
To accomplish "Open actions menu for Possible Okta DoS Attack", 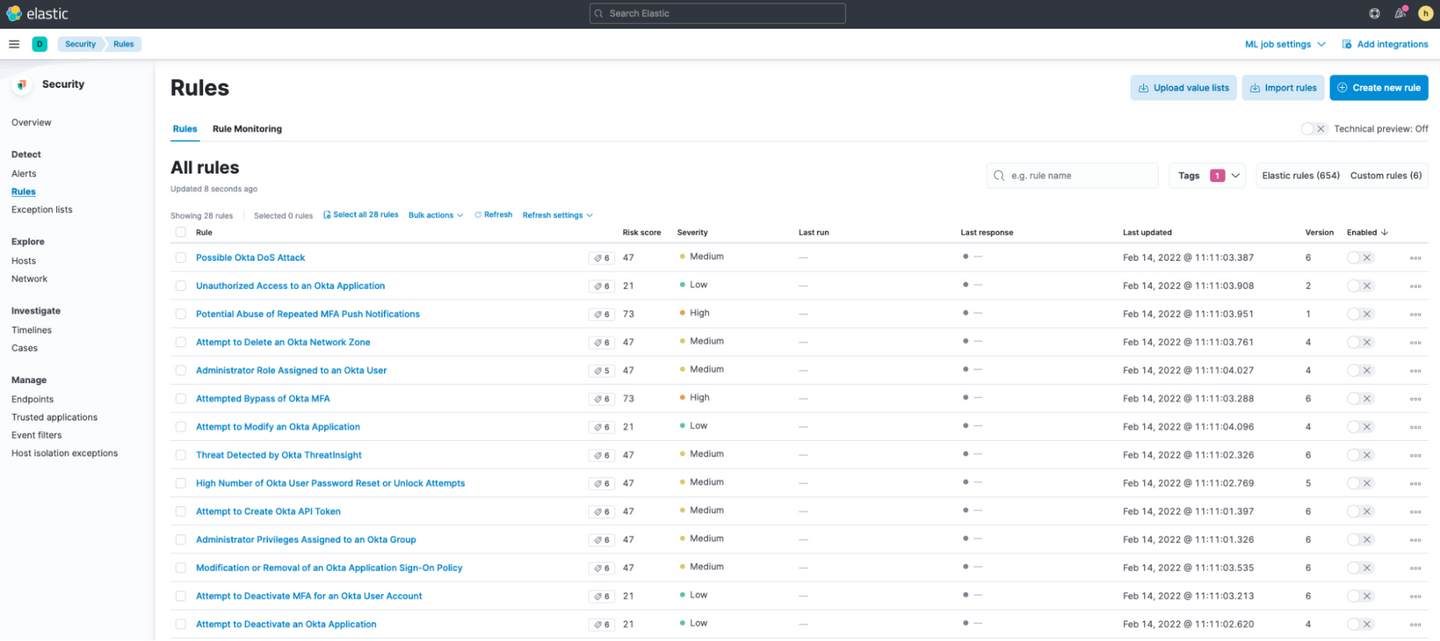I will [1415, 258].
